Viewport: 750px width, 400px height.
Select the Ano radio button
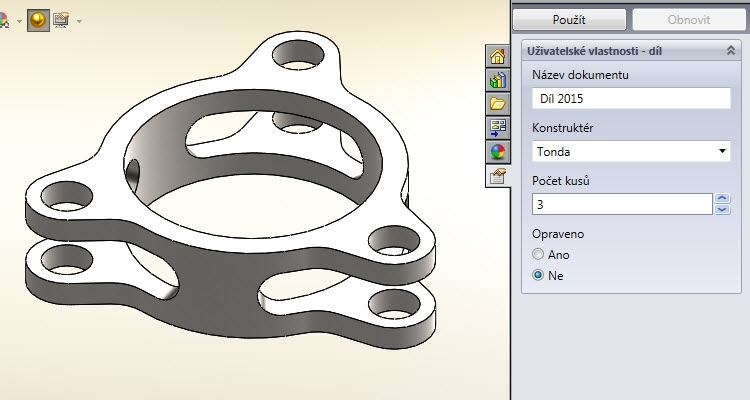(x=538, y=254)
